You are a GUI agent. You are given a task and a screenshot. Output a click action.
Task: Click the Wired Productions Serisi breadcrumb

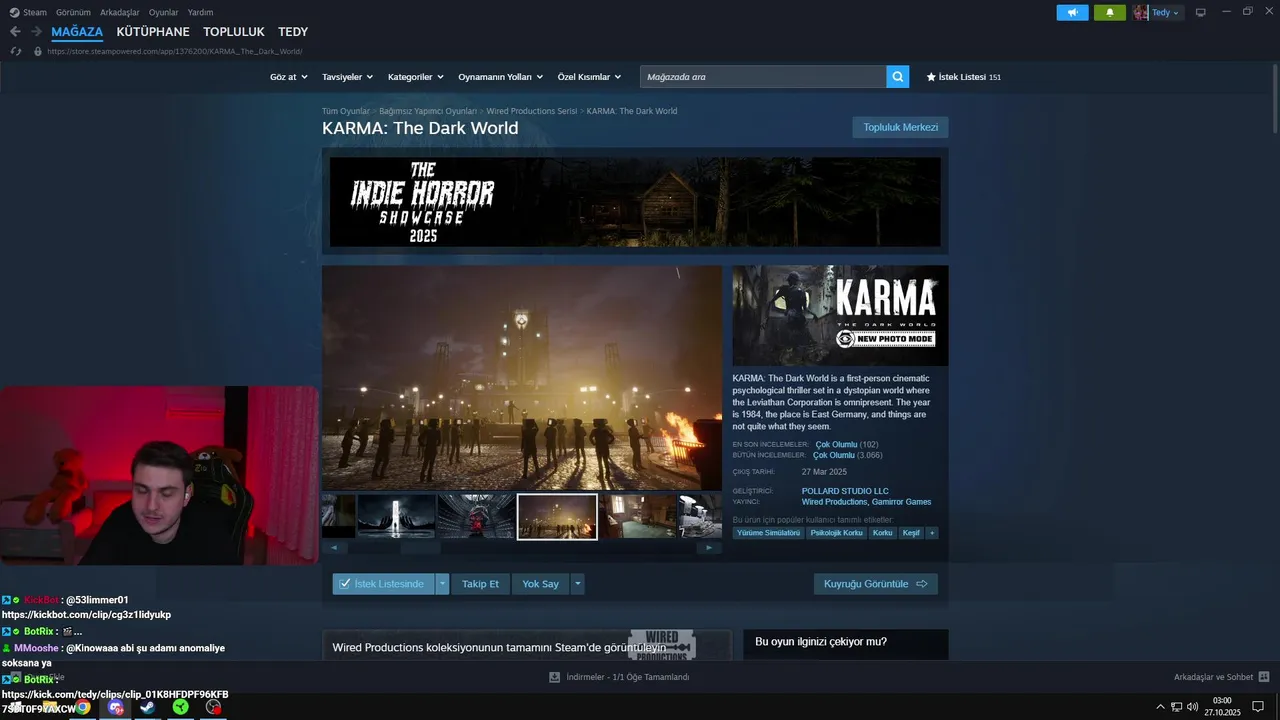coord(532,111)
